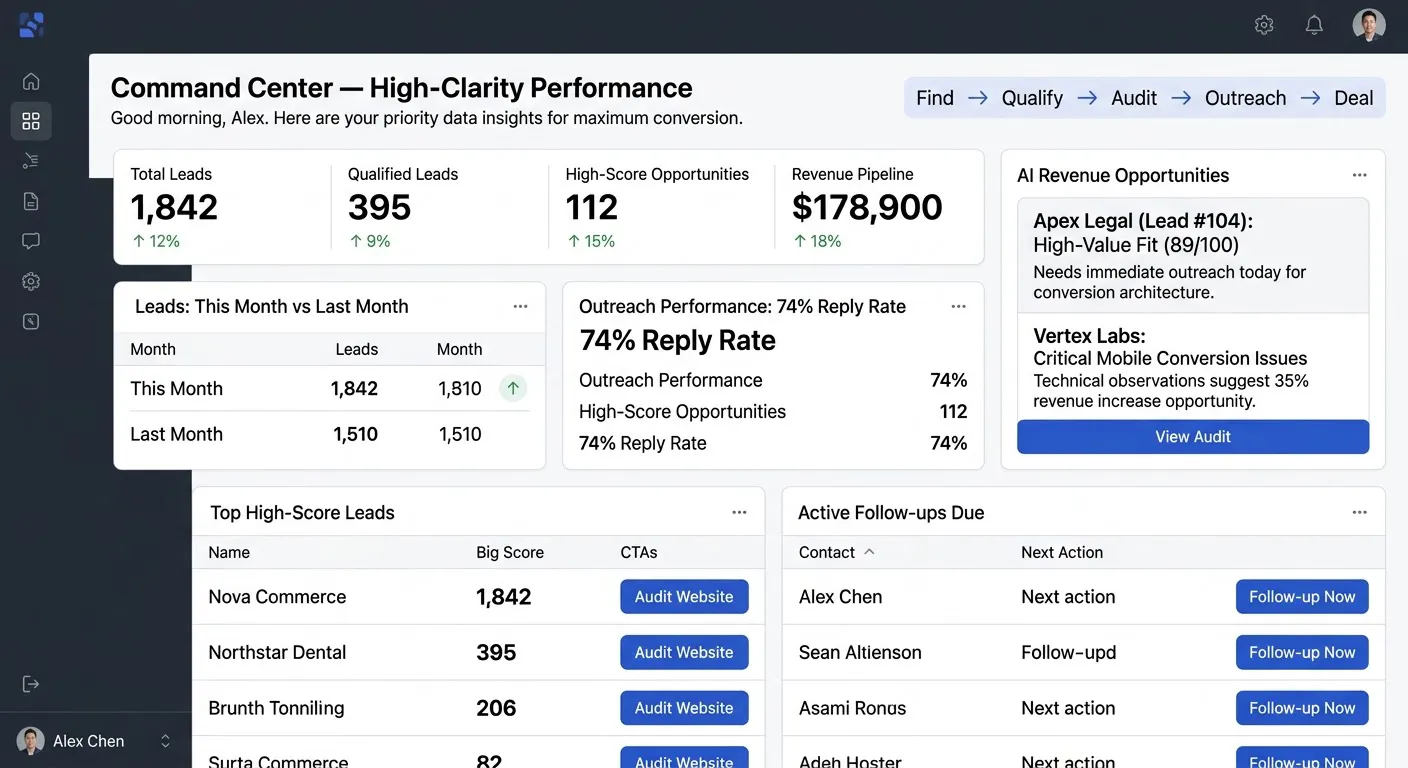Expand the Alex Chen account switcher chevron
The width and height of the screenshot is (1408, 768).
click(166, 741)
